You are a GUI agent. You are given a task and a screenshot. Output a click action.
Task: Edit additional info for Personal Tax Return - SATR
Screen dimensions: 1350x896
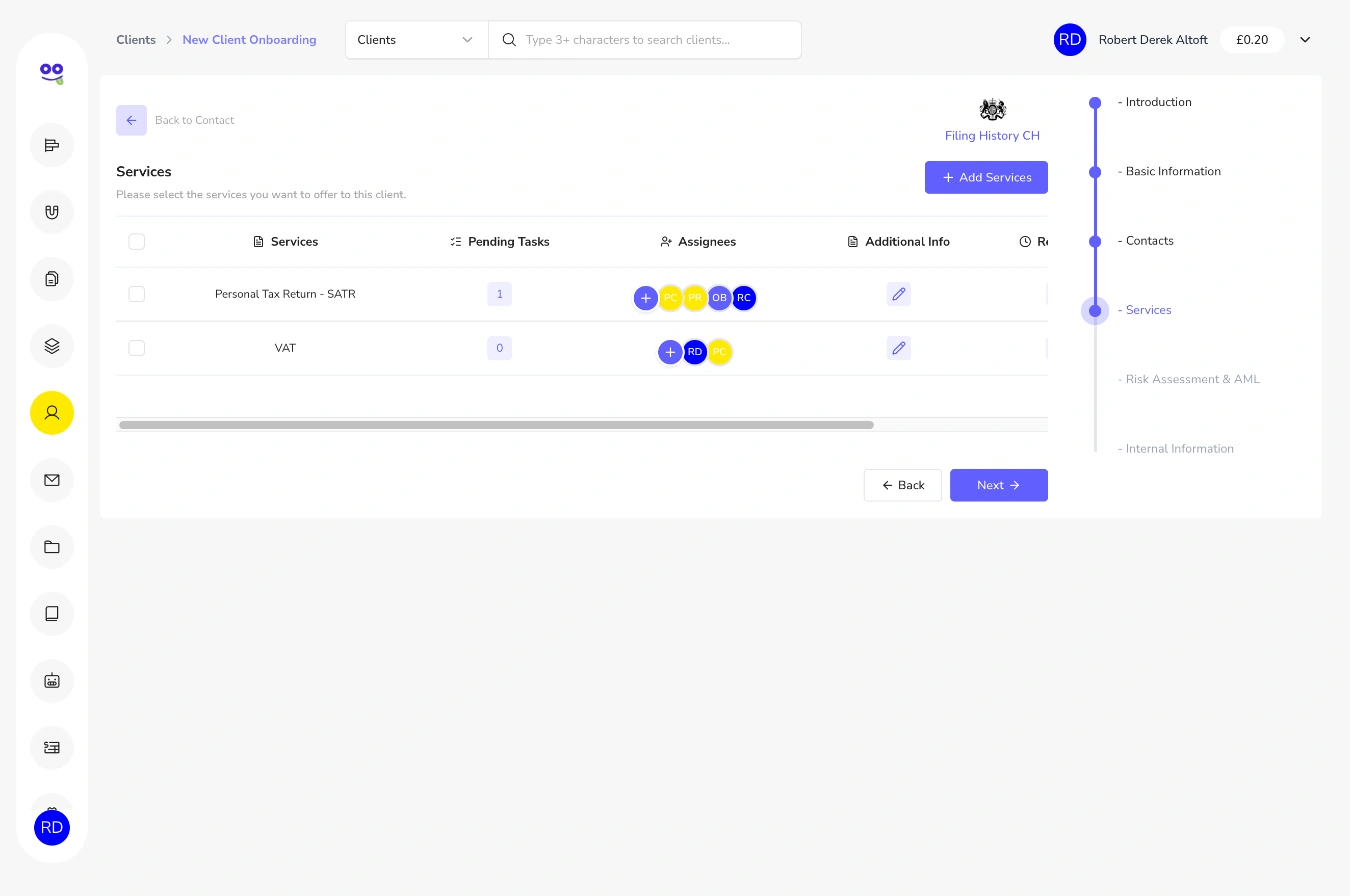(899, 294)
